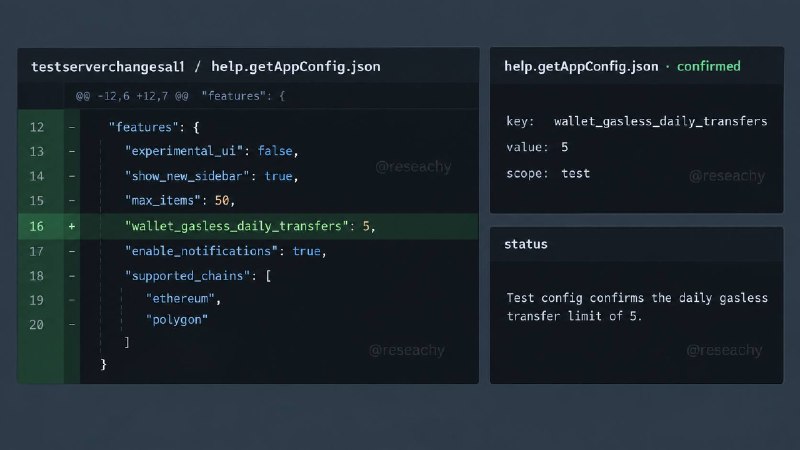Click the green confirmed status label

coord(709,66)
